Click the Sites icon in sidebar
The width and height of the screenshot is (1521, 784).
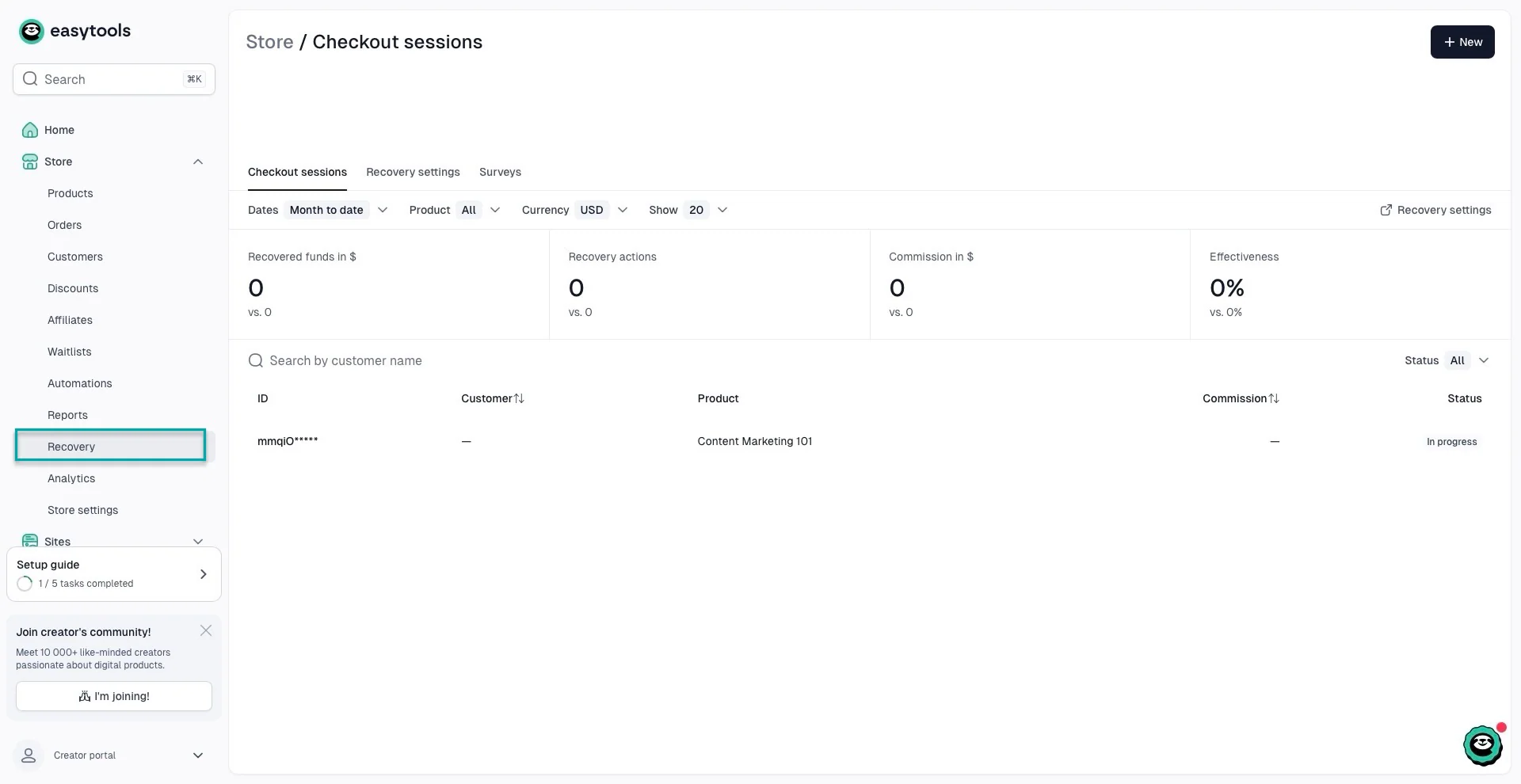[x=30, y=541]
